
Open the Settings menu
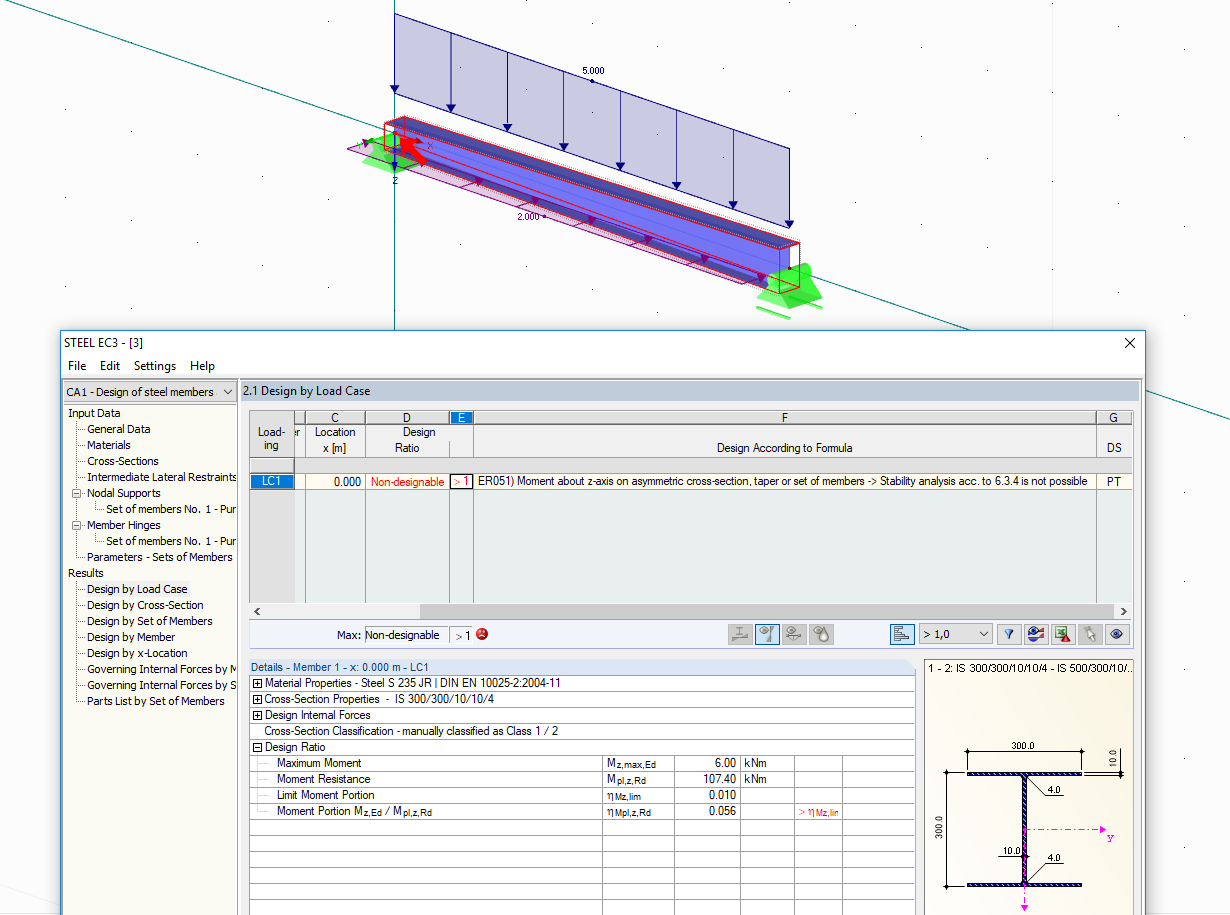tap(155, 366)
